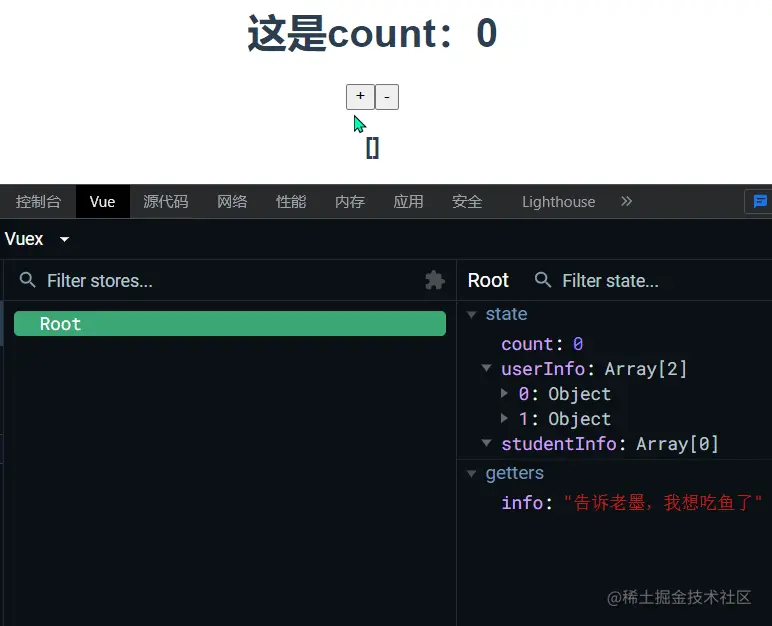772x626 pixels.
Task: Switch to the 应用 tab
Action: (408, 201)
